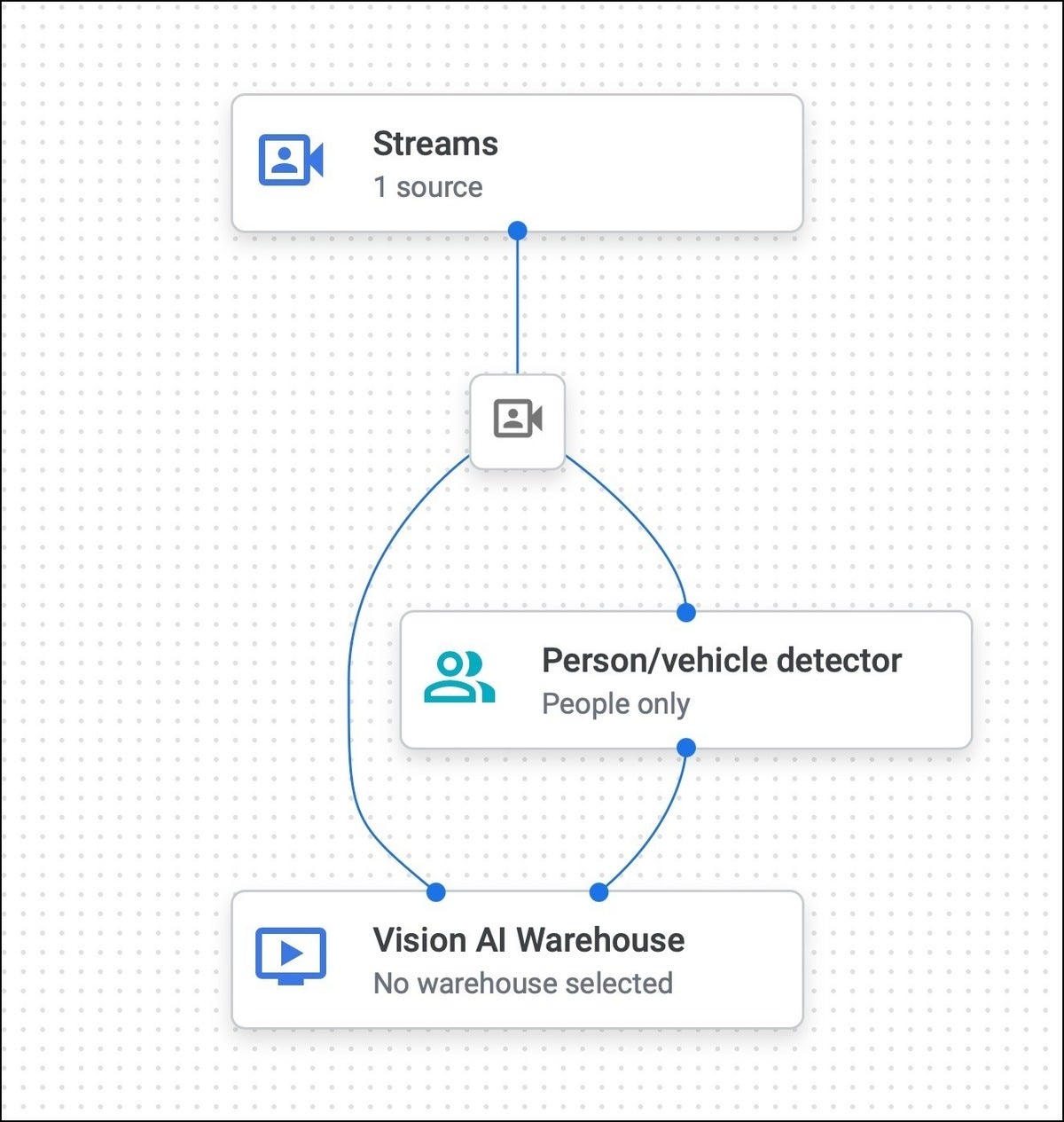1064x1122 pixels.
Task: Click Warehouse input port linked from the detector
Action: pos(599,891)
